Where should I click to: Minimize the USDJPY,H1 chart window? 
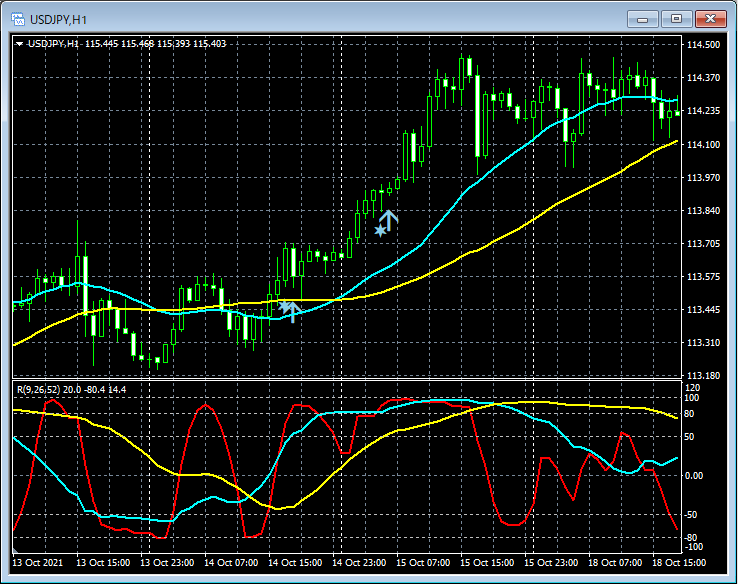click(643, 18)
